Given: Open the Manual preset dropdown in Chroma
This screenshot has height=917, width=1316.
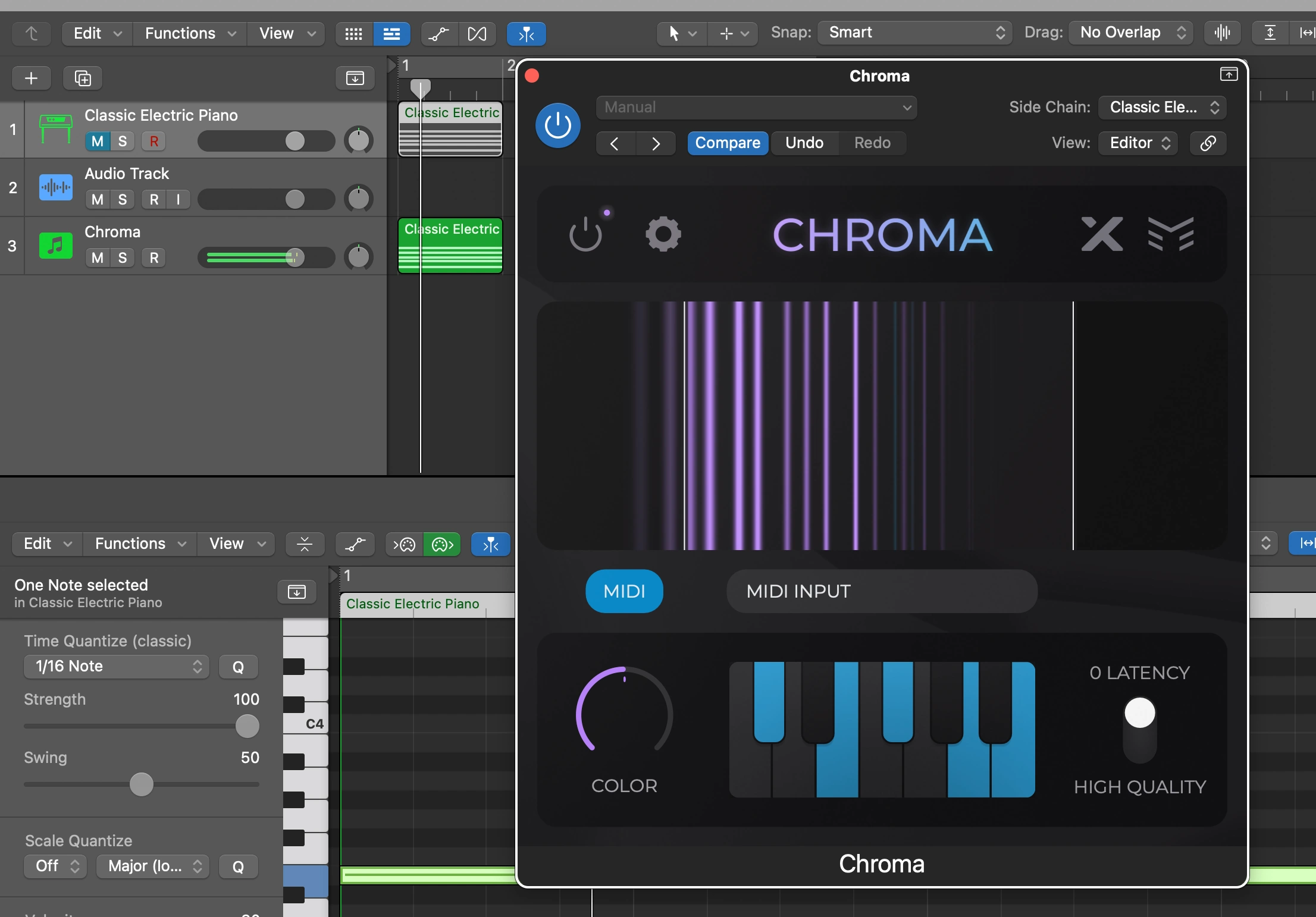Looking at the screenshot, I should point(757,108).
